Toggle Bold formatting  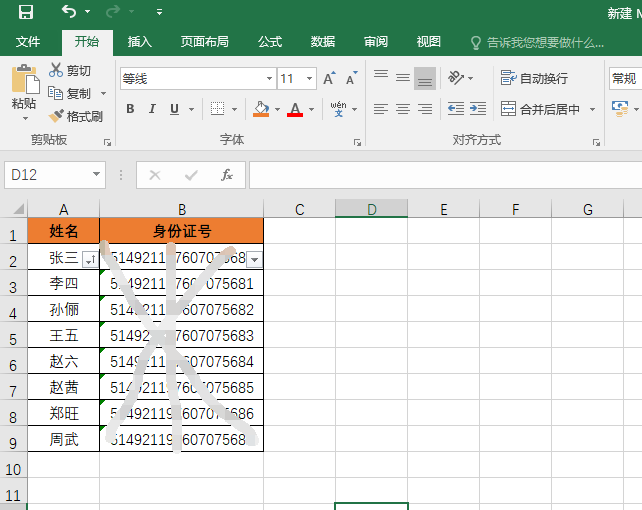130,109
